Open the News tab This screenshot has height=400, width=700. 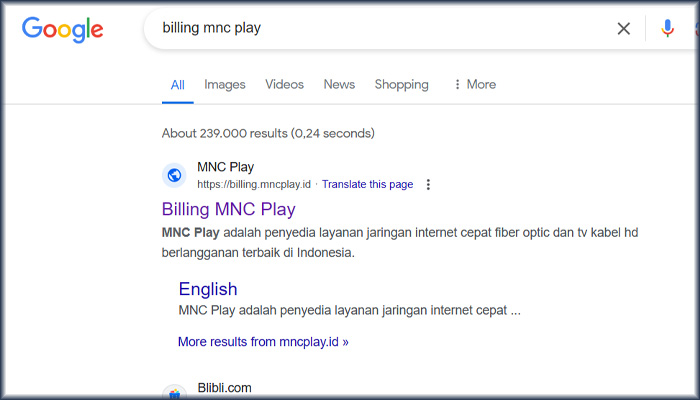coord(339,84)
